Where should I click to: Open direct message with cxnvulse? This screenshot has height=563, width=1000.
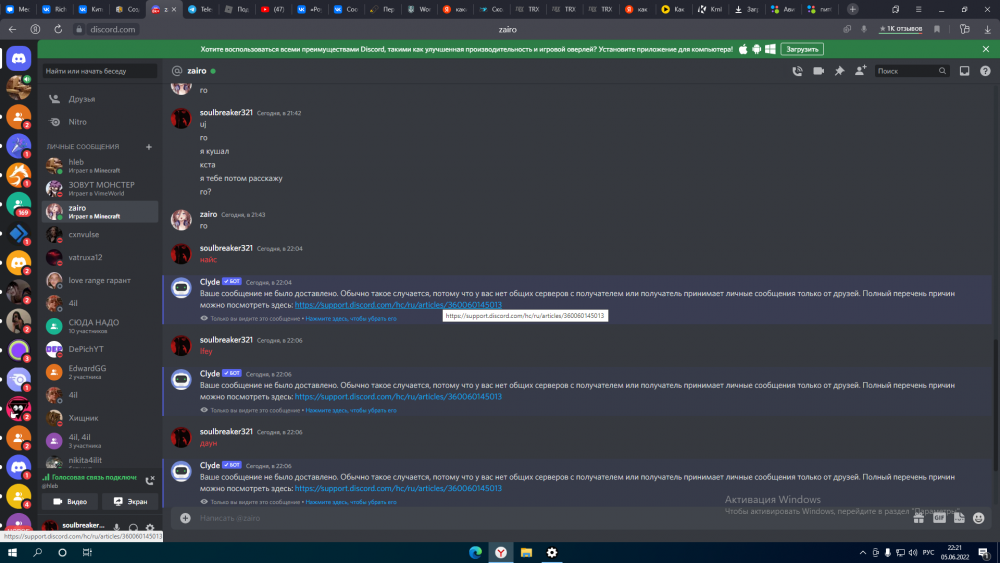tap(100, 235)
